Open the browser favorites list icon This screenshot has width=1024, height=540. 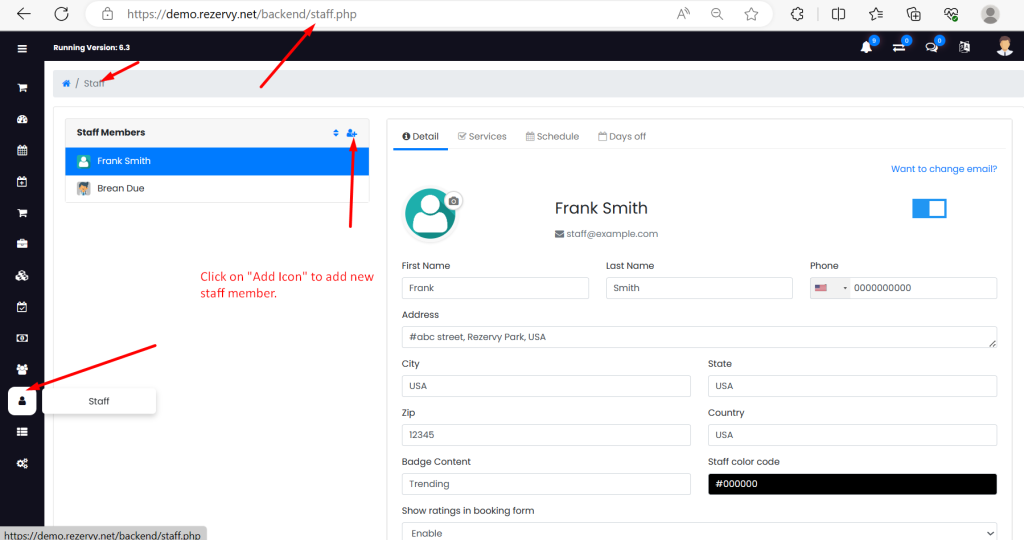pyautogui.click(x=876, y=14)
